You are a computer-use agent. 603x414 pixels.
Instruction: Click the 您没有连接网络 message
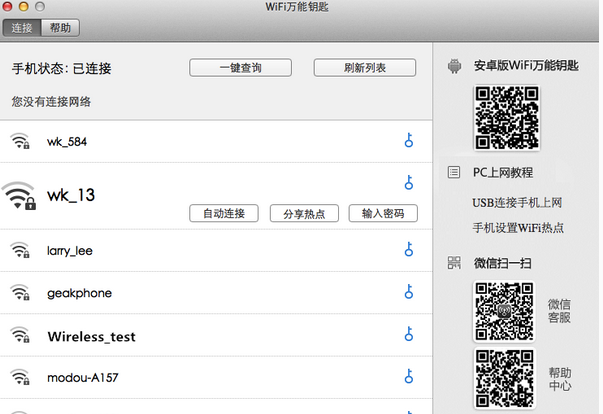coord(51,102)
